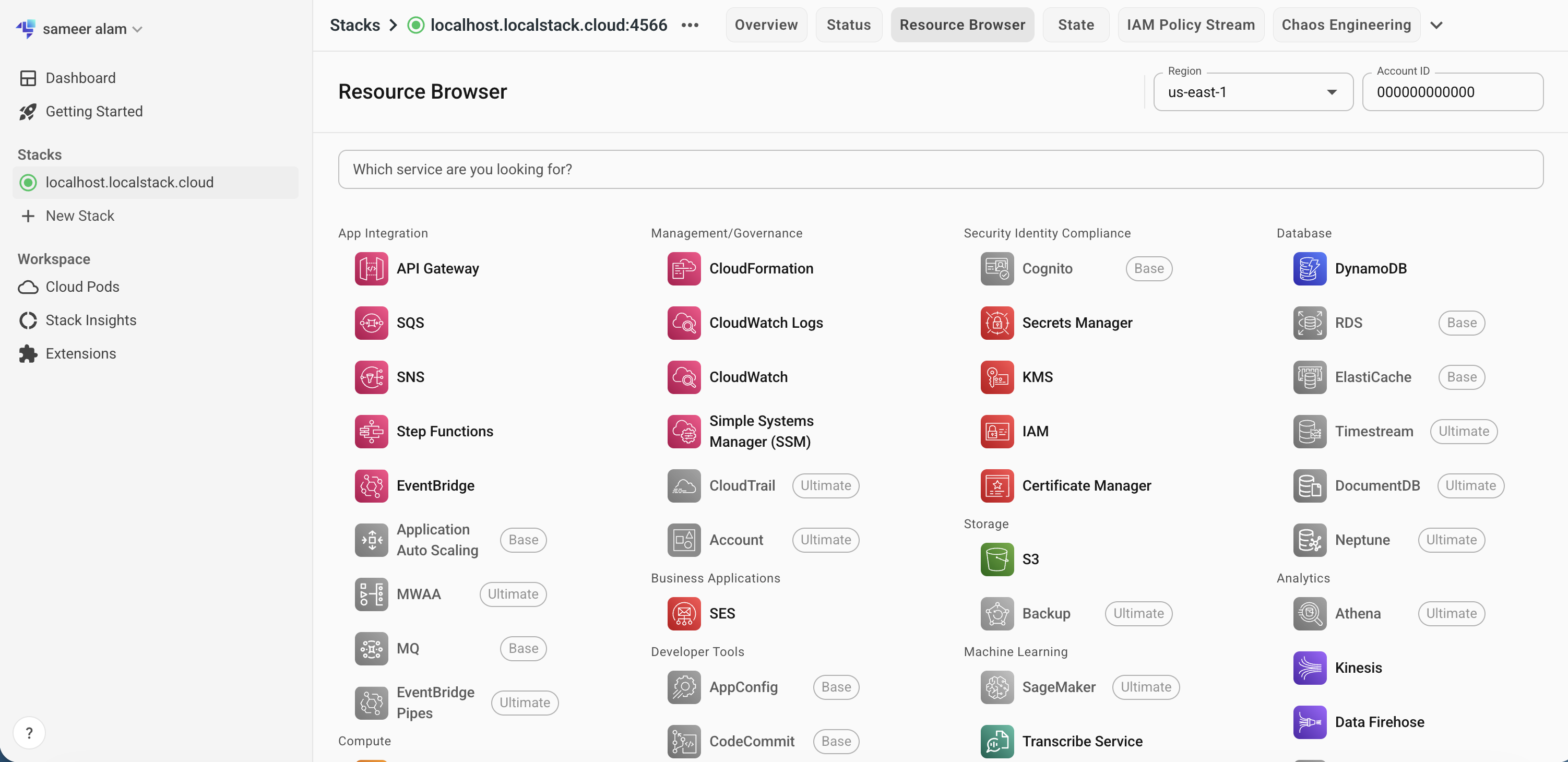1568x762 pixels.
Task: Open the CloudWatch Logs icon
Action: (684, 323)
